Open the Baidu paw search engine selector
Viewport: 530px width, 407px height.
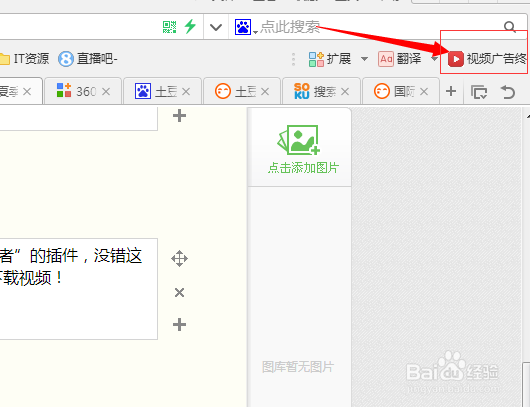click(246, 27)
